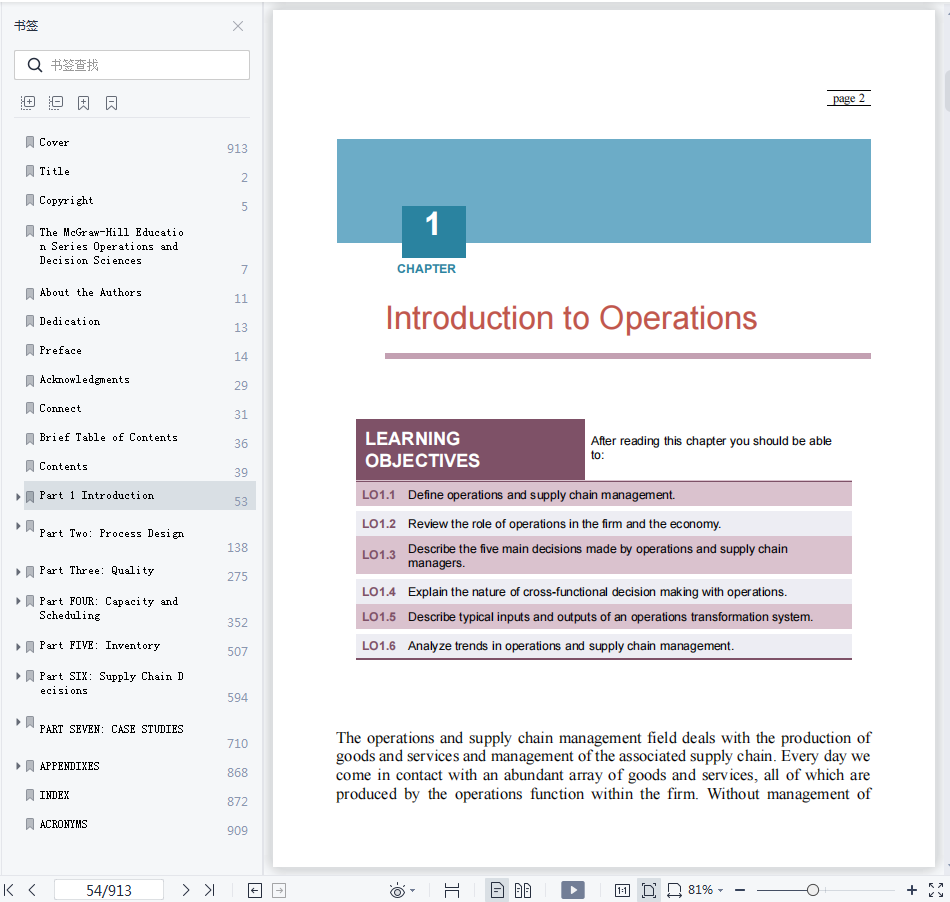Jump to the first page

pyautogui.click(x=8, y=890)
